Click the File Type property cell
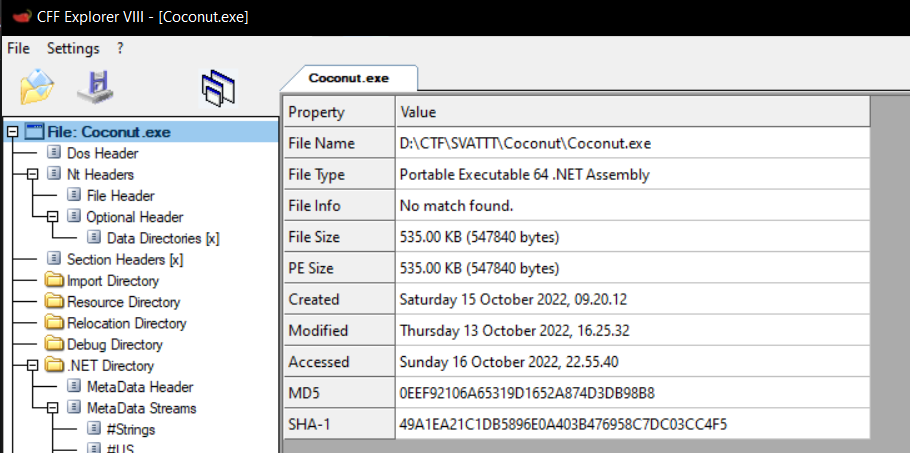This screenshot has height=453, width=910. pyautogui.click(x=340, y=174)
